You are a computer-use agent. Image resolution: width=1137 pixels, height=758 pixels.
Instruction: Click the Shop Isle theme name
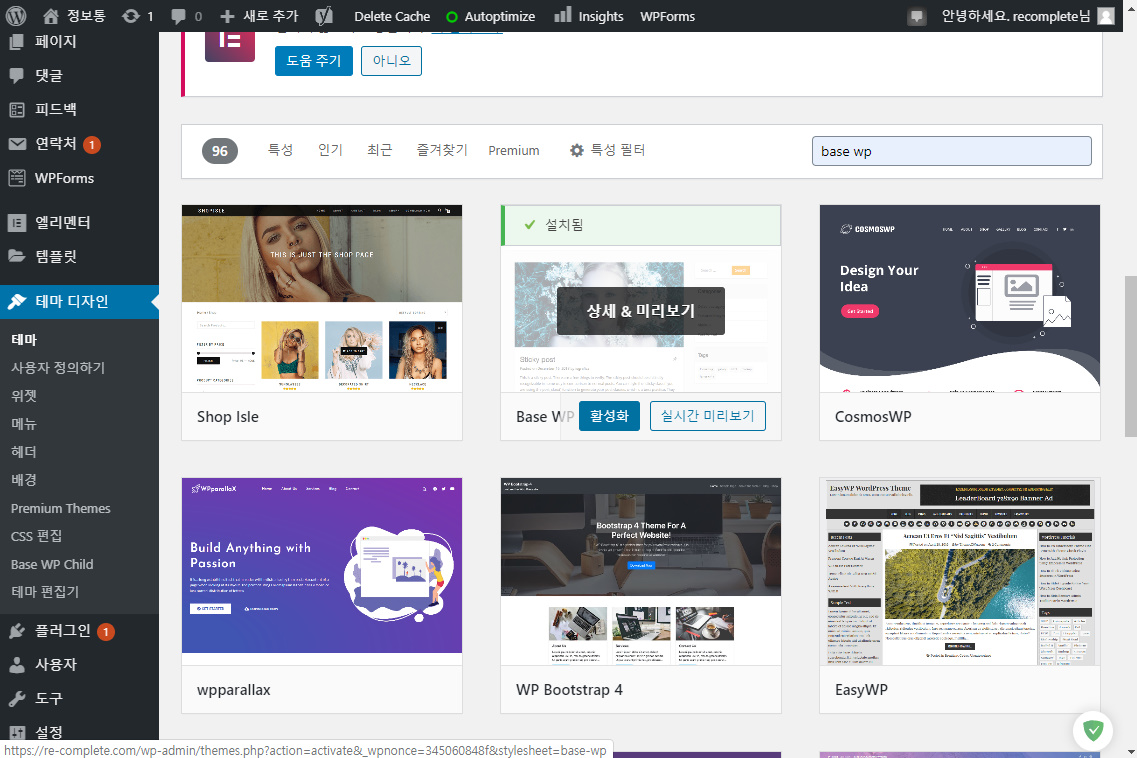[x=228, y=417]
